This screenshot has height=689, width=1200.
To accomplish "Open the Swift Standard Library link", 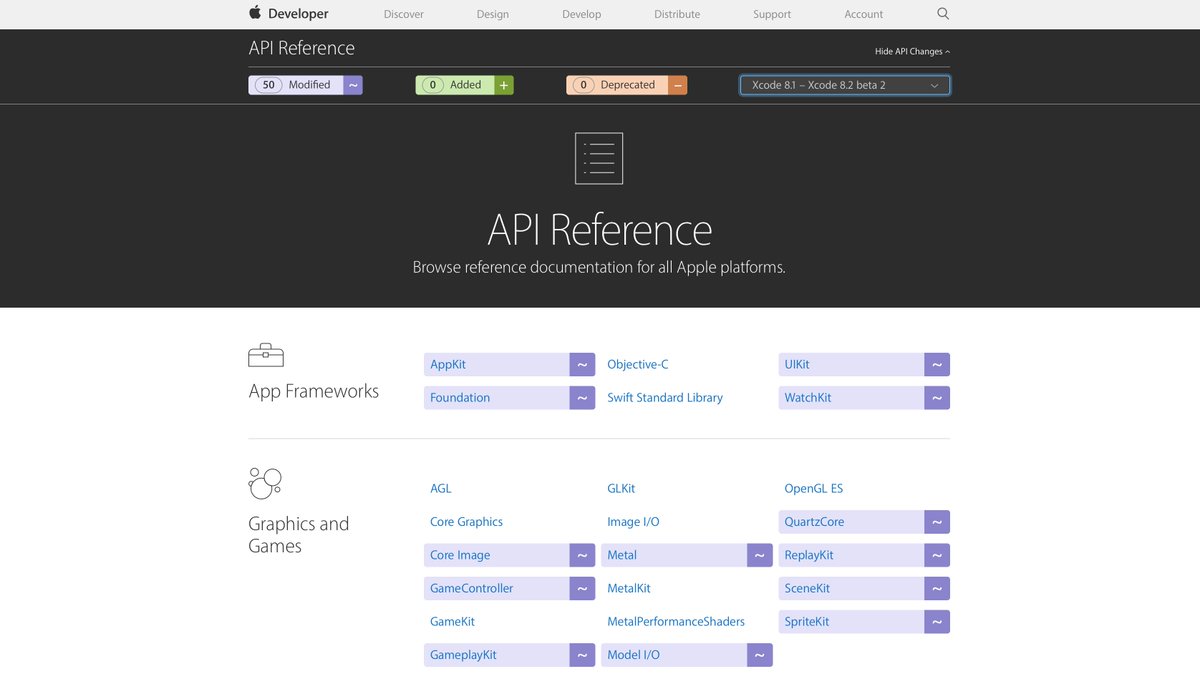I will coord(665,398).
